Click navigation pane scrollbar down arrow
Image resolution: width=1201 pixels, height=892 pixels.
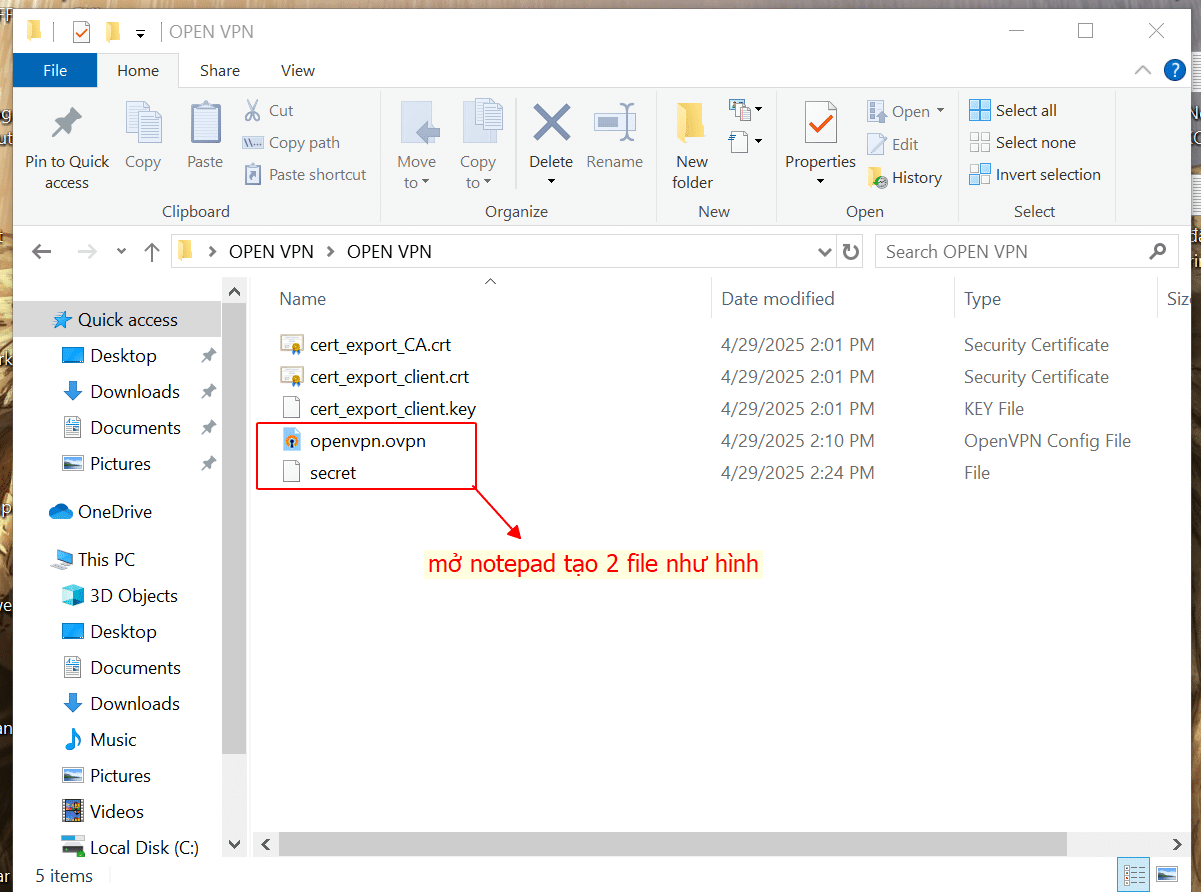[234, 845]
